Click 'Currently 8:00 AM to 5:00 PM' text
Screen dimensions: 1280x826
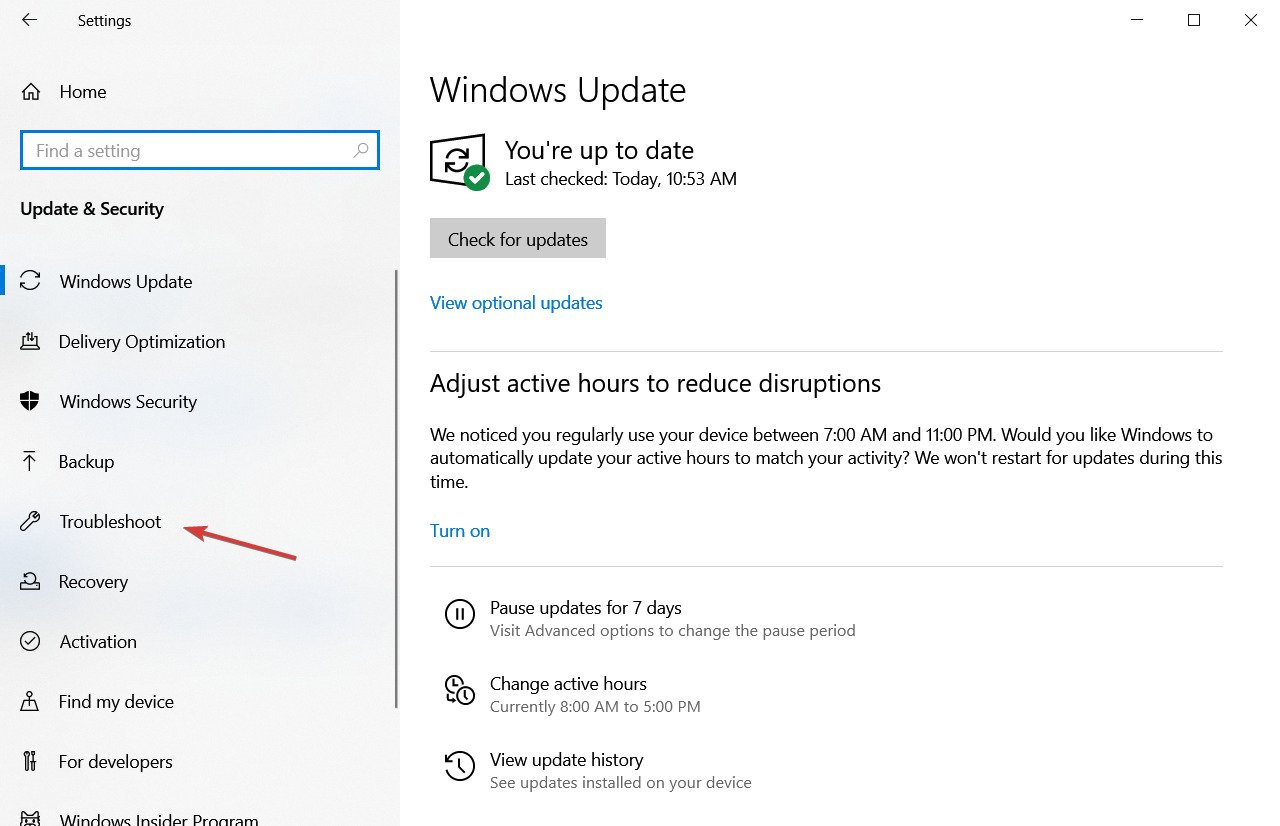pos(595,706)
